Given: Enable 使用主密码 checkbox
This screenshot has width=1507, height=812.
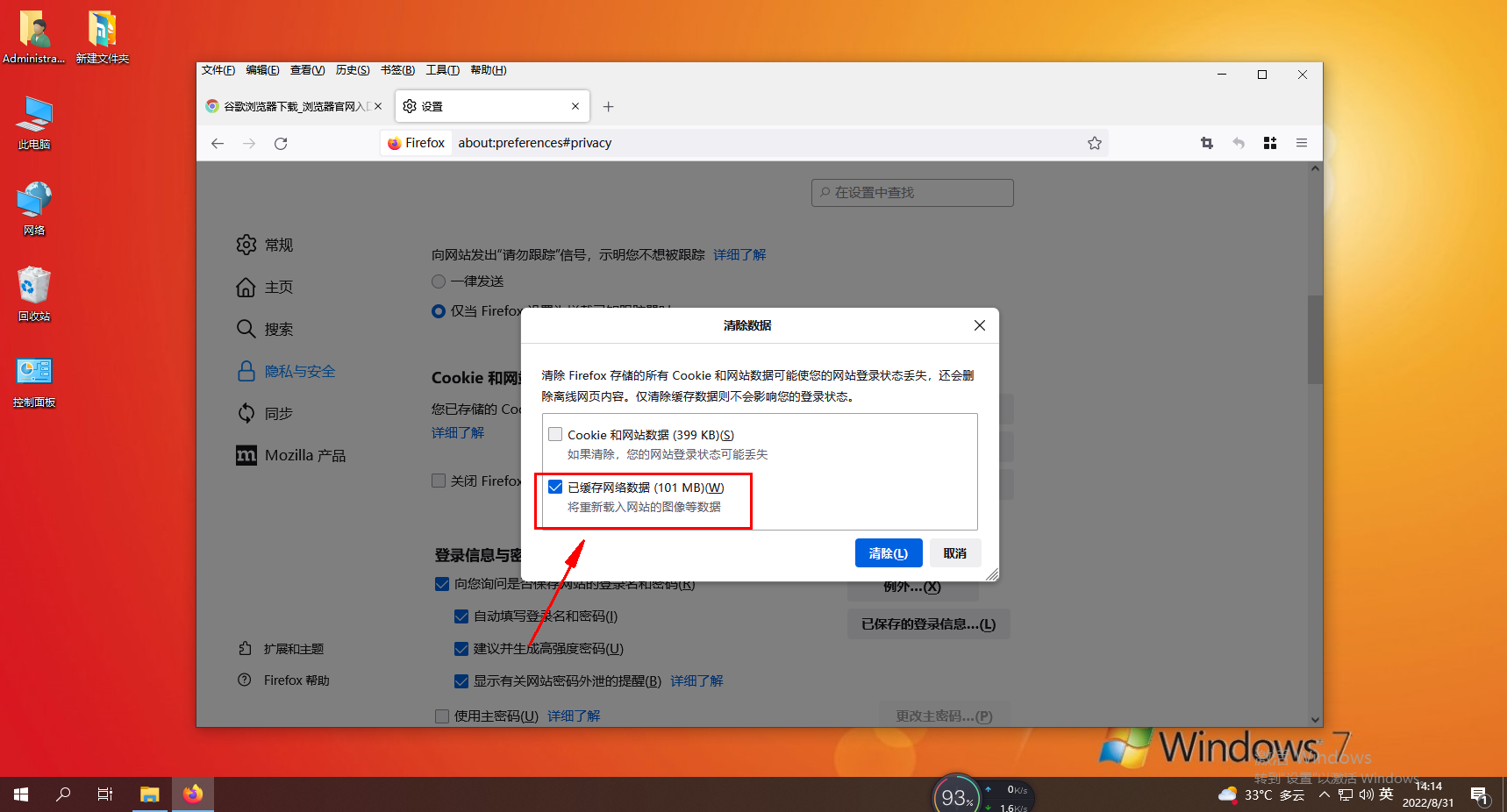Looking at the screenshot, I should click(x=442, y=716).
